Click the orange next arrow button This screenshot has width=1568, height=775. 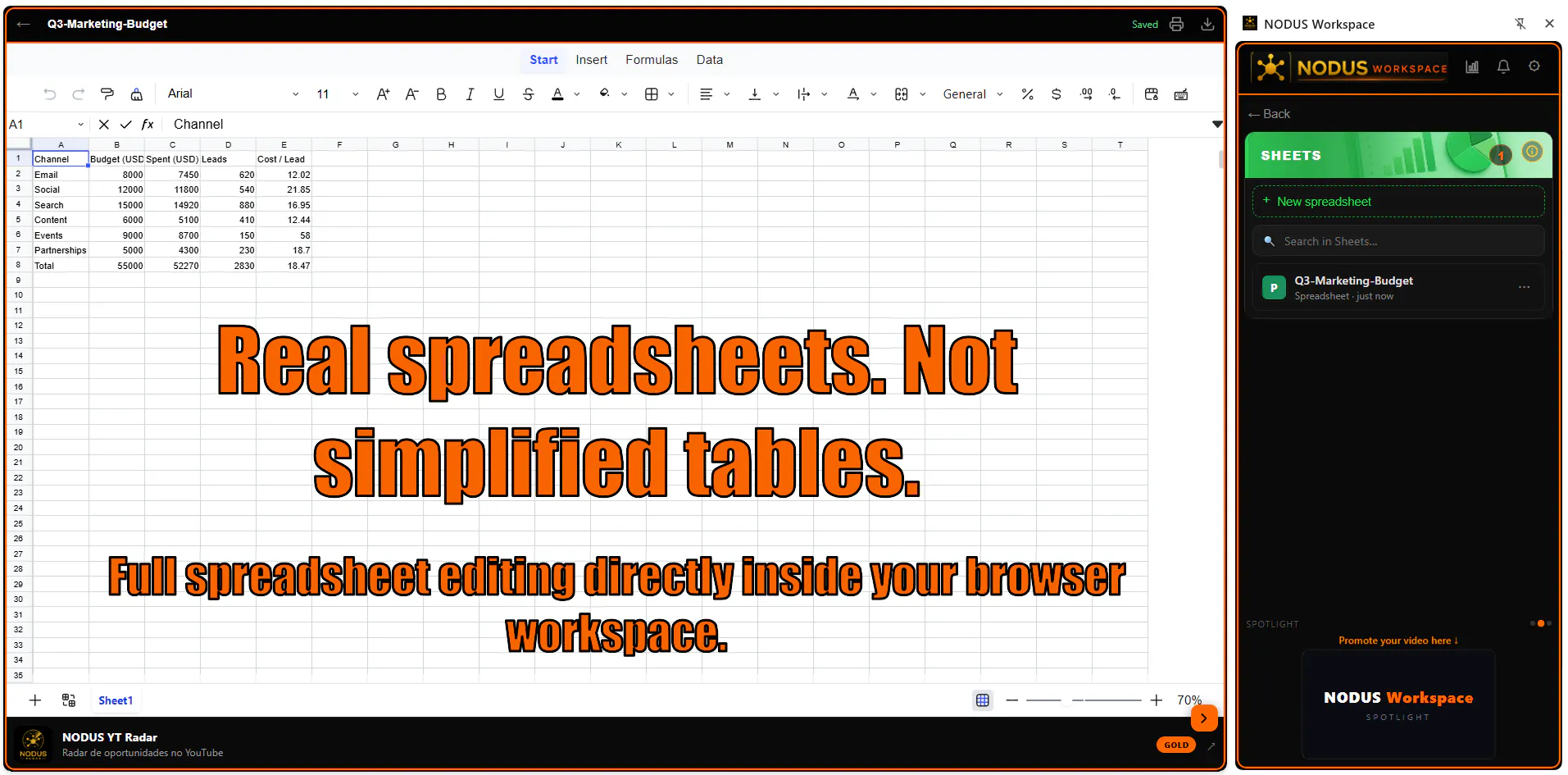(1204, 718)
